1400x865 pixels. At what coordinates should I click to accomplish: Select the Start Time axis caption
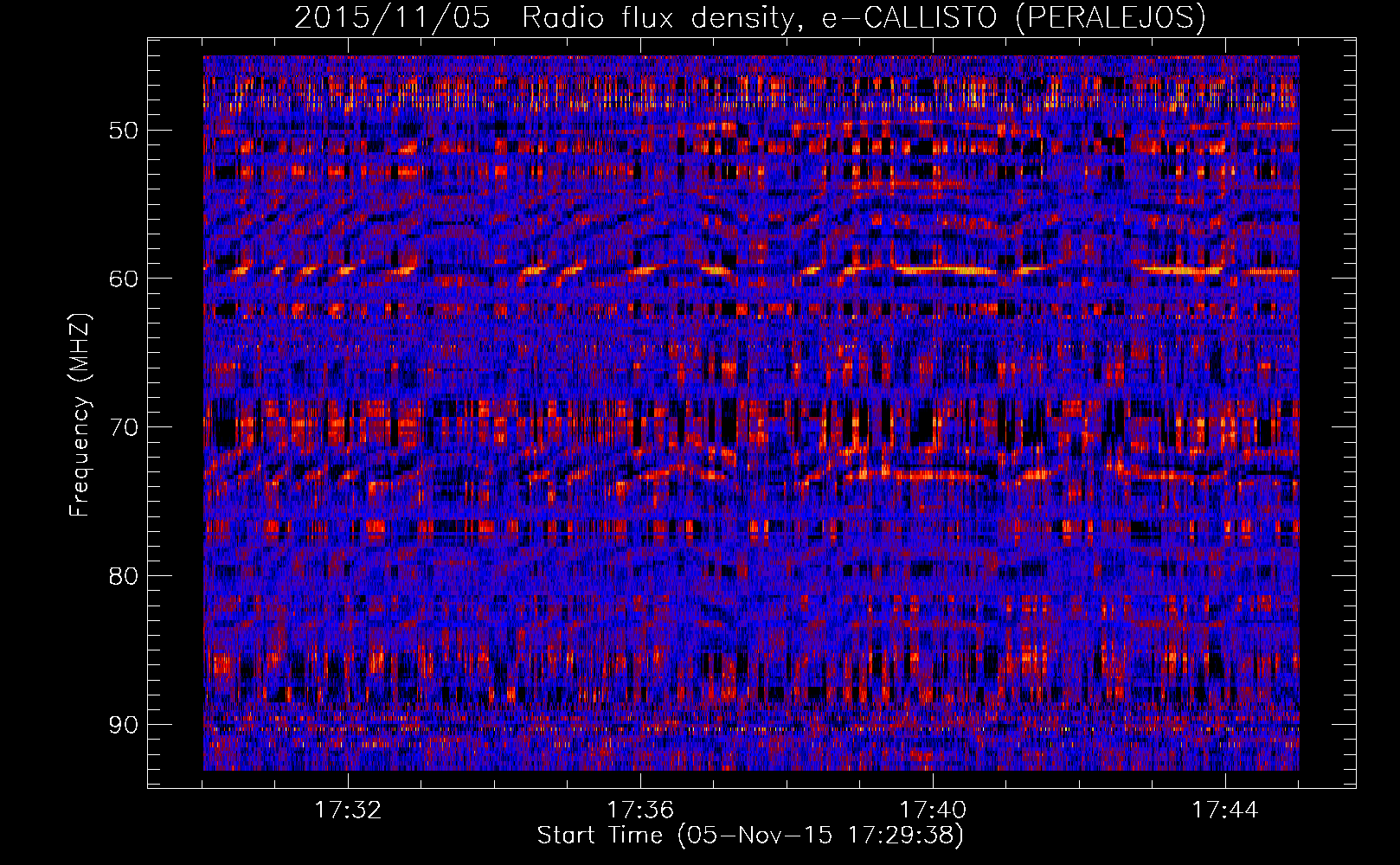coord(750,836)
